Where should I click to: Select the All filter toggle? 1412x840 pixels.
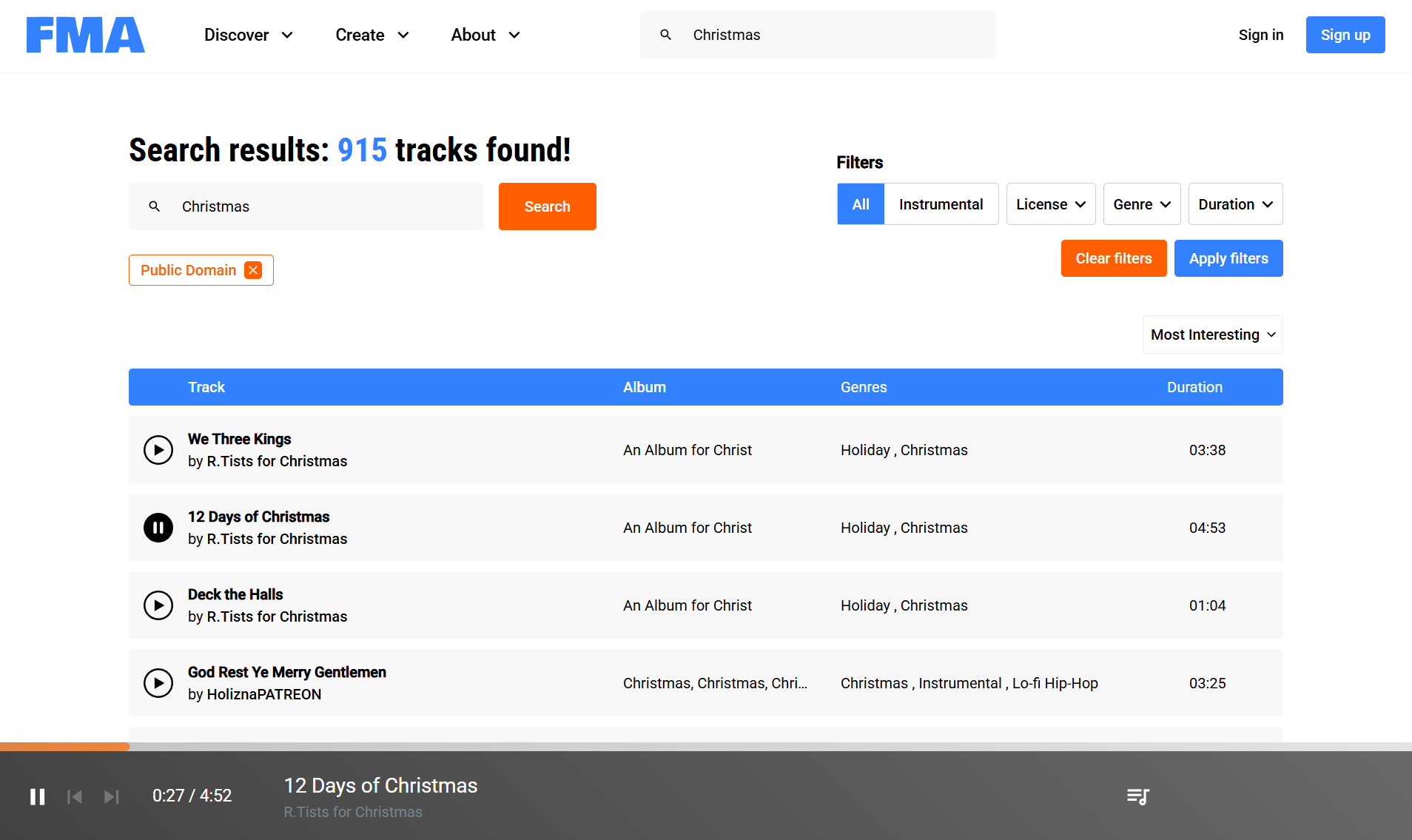[x=860, y=204]
